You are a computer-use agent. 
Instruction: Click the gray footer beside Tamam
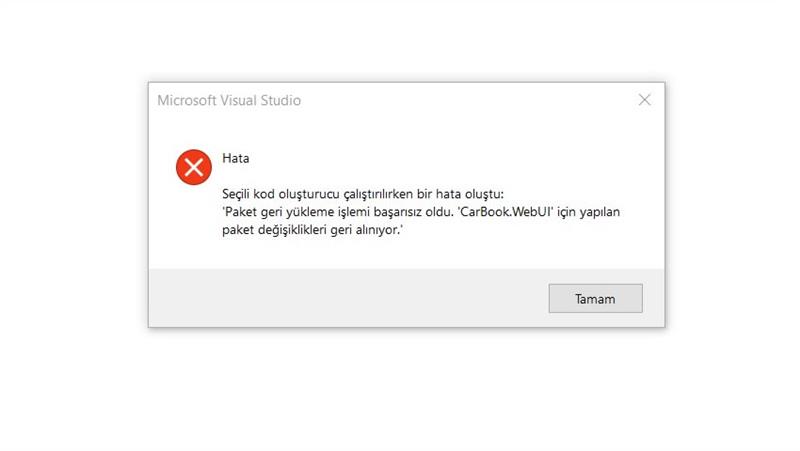click(347, 298)
